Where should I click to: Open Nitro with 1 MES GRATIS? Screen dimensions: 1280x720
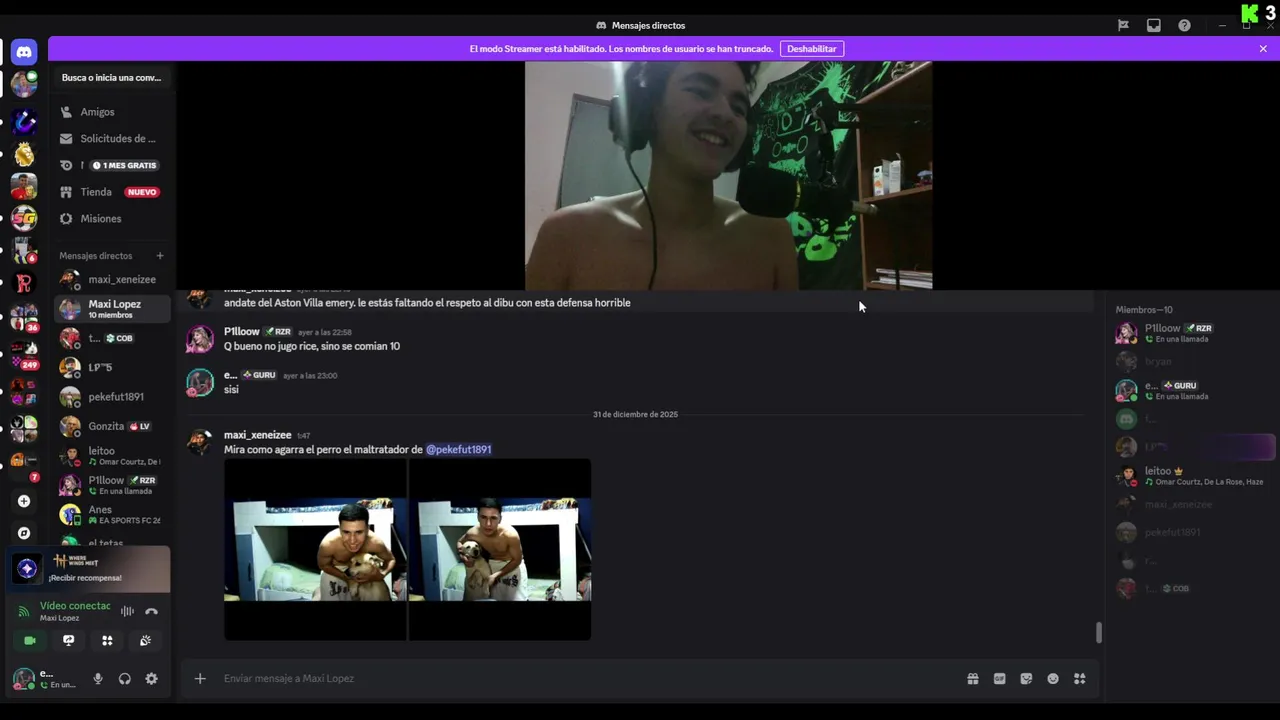(110, 165)
